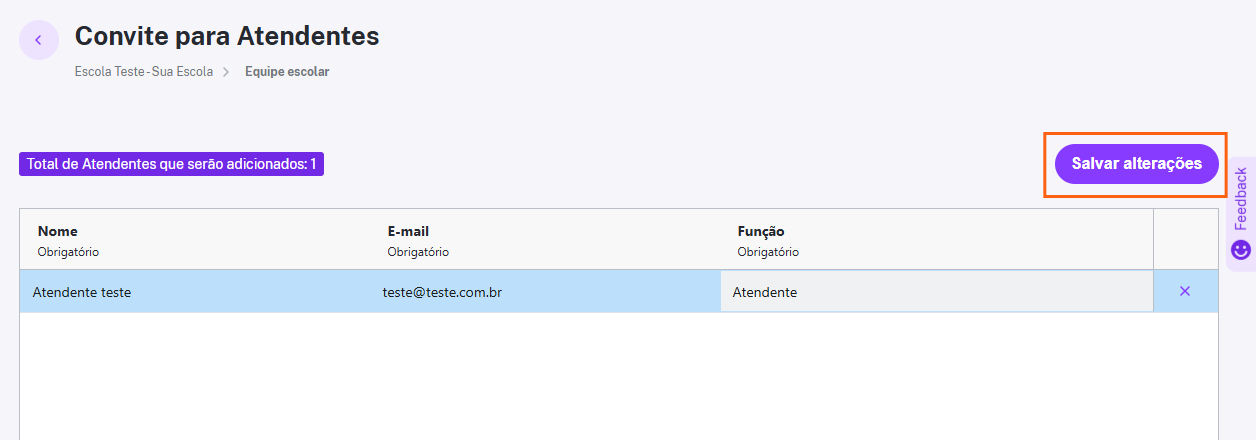
Task: Click Obrigatório label under Função
Action: [x=768, y=252]
